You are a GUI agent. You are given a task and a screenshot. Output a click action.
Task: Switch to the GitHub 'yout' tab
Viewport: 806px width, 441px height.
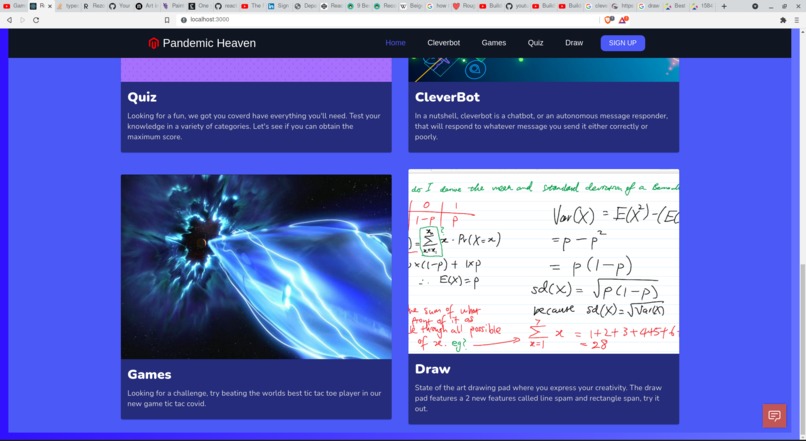[x=518, y=6]
